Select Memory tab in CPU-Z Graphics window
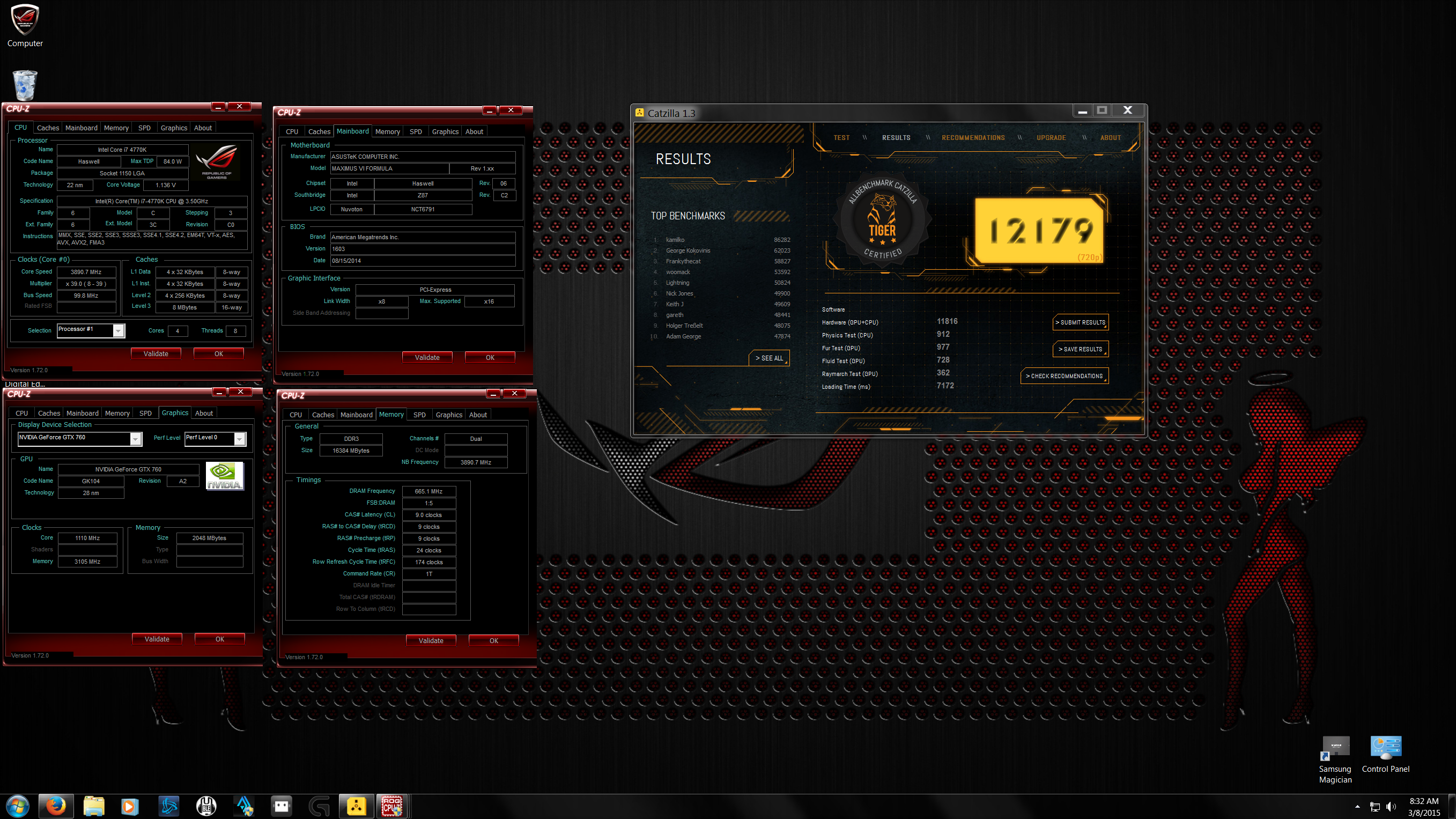 click(x=117, y=413)
